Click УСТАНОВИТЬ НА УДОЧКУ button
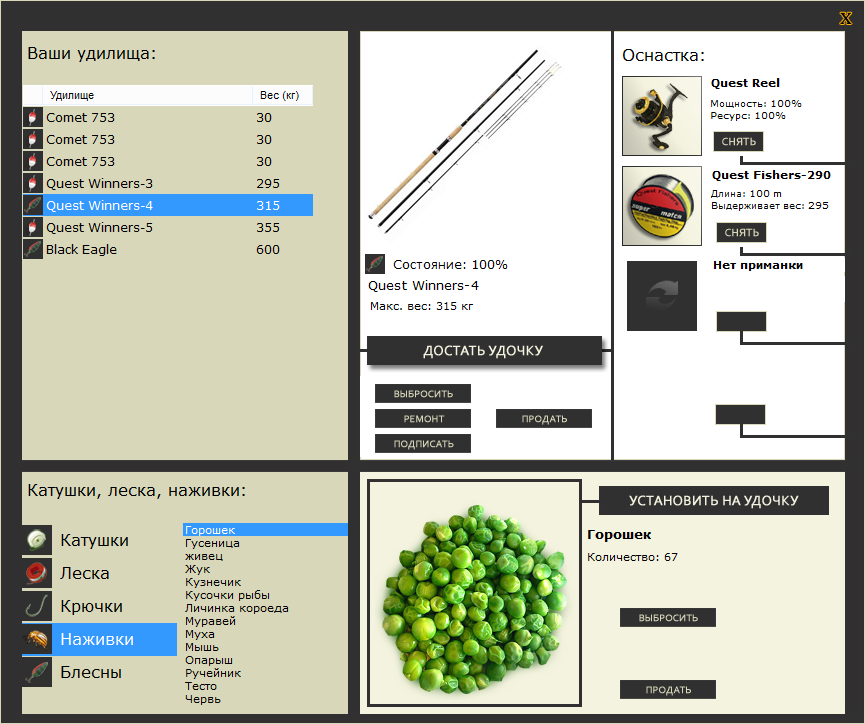Screen dimensions: 865x724 click(x=713, y=501)
